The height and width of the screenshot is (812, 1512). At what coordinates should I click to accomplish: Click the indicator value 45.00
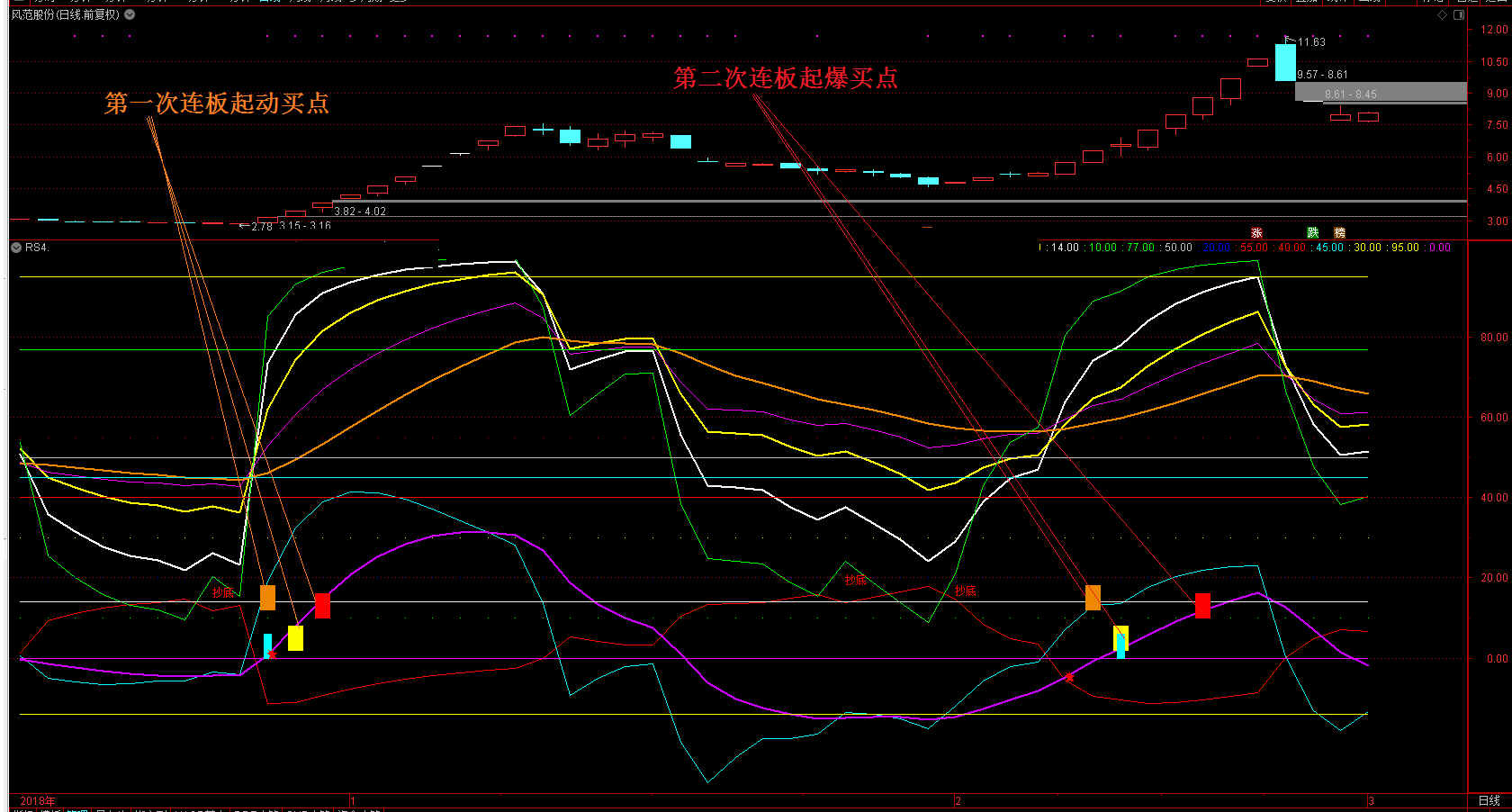pyautogui.click(x=1329, y=248)
